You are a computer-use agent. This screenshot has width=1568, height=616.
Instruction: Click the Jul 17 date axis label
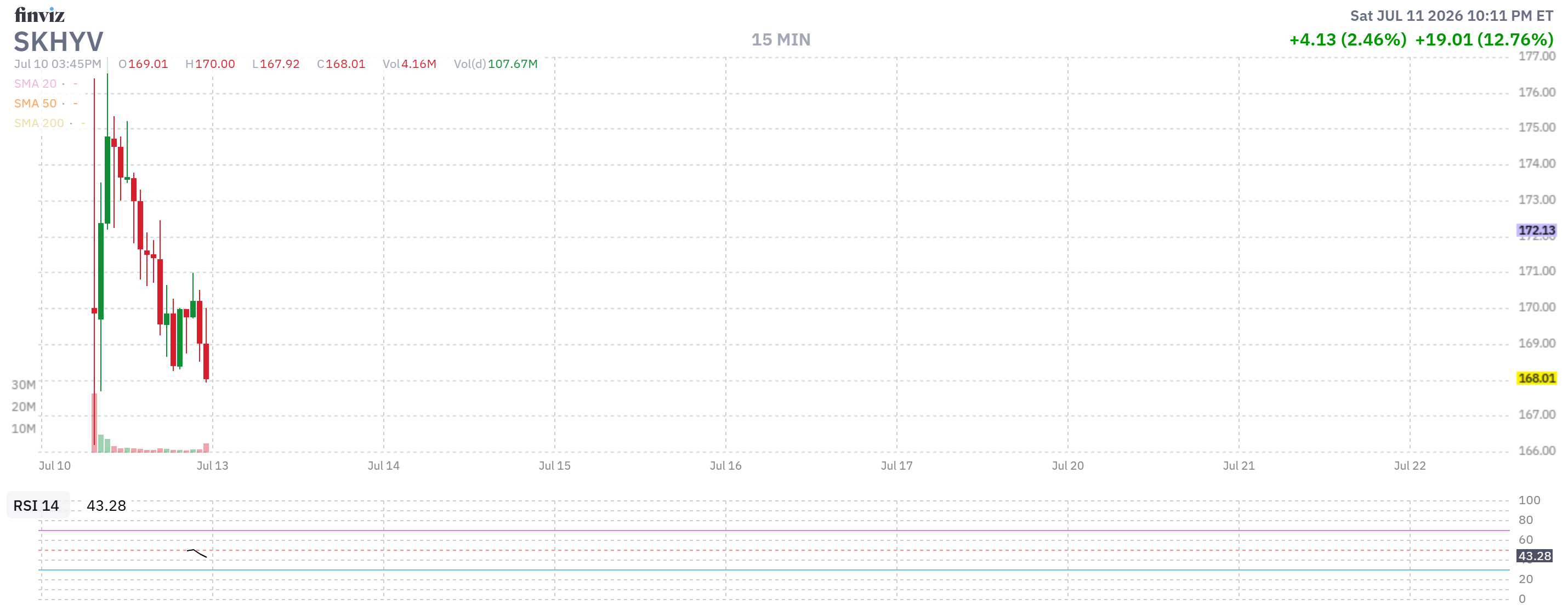click(x=896, y=466)
